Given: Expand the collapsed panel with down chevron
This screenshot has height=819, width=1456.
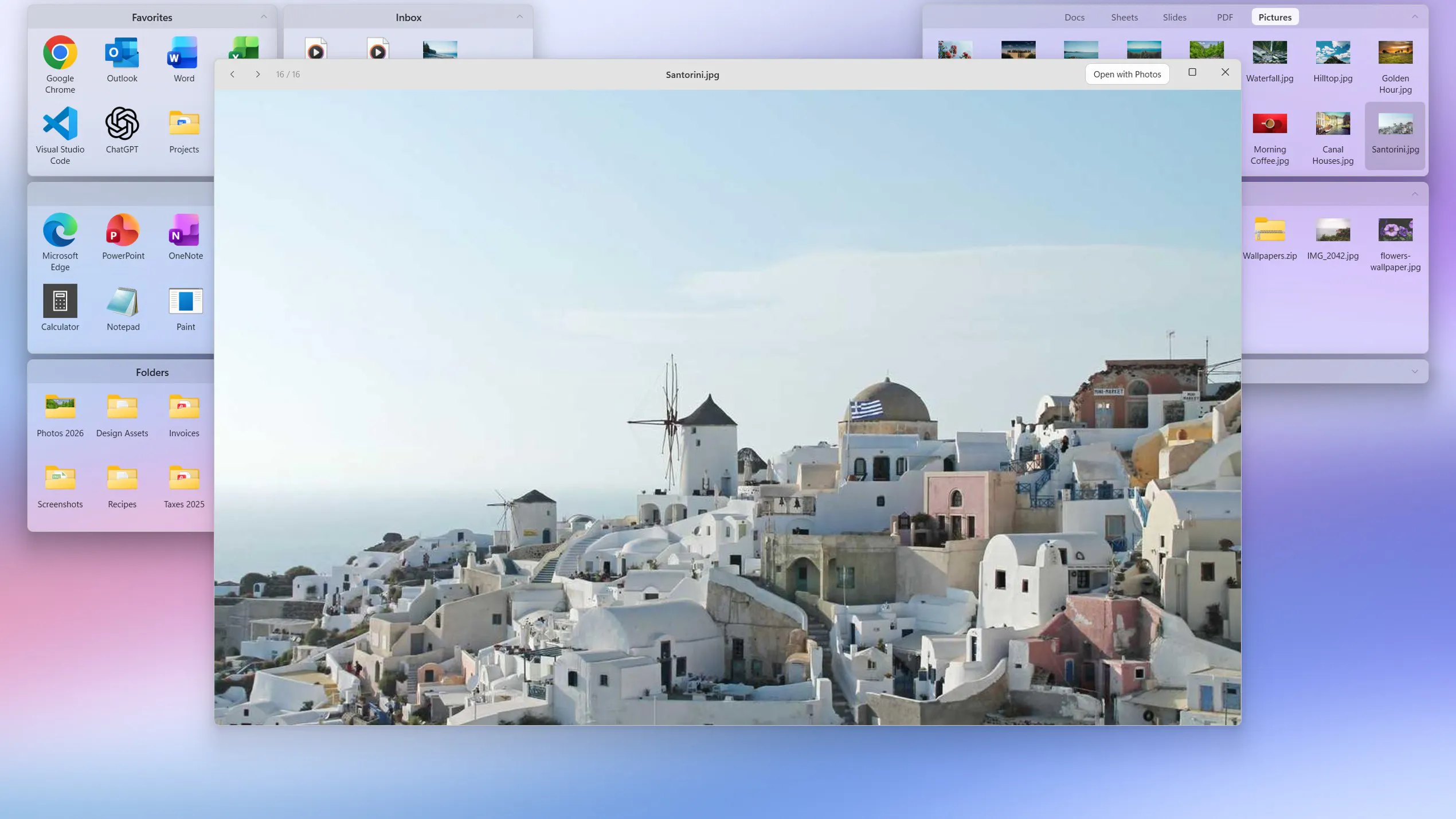Looking at the screenshot, I should [x=1414, y=371].
